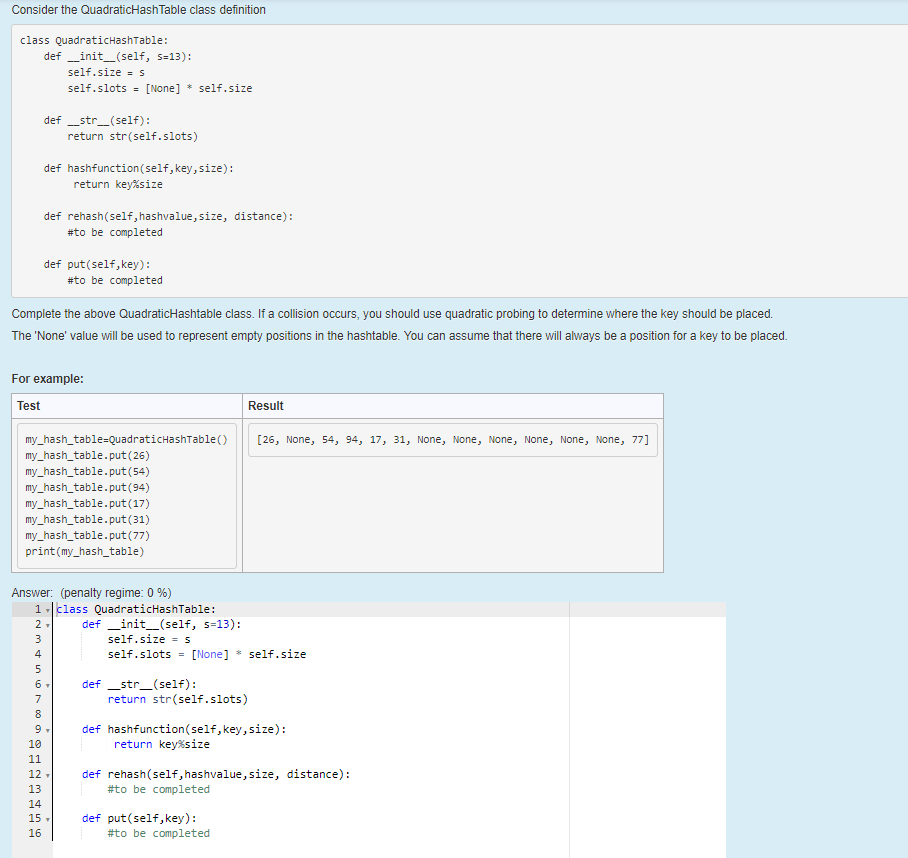Click 'return str(self.slots)' in the answer editor
The image size is (908, 858).
click(x=178, y=699)
